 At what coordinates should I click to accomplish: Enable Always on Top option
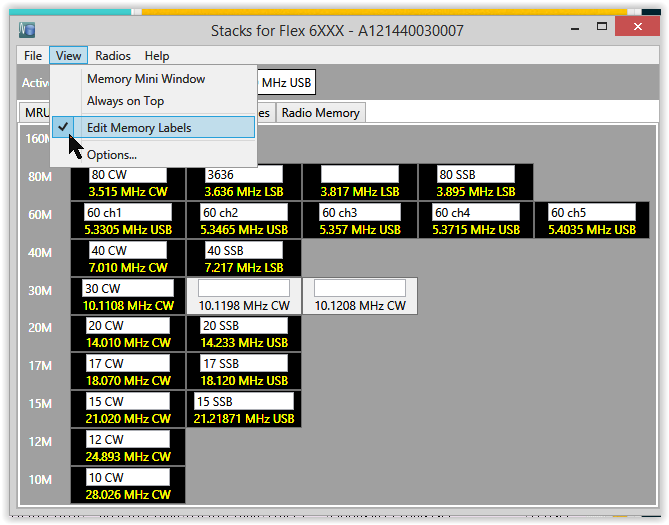[x=154, y=101]
